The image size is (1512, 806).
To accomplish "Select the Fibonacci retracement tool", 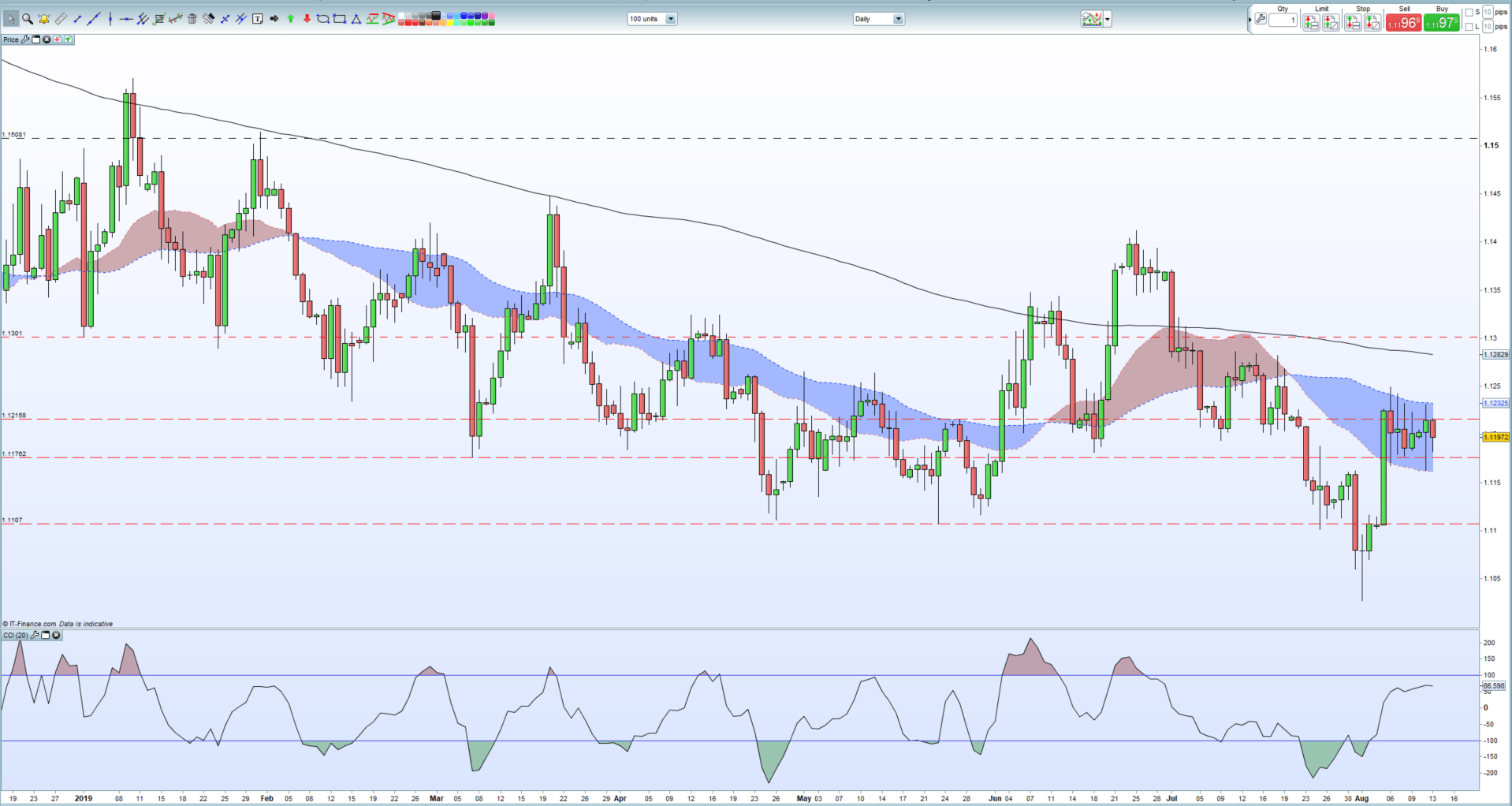I will pyautogui.click(x=159, y=19).
